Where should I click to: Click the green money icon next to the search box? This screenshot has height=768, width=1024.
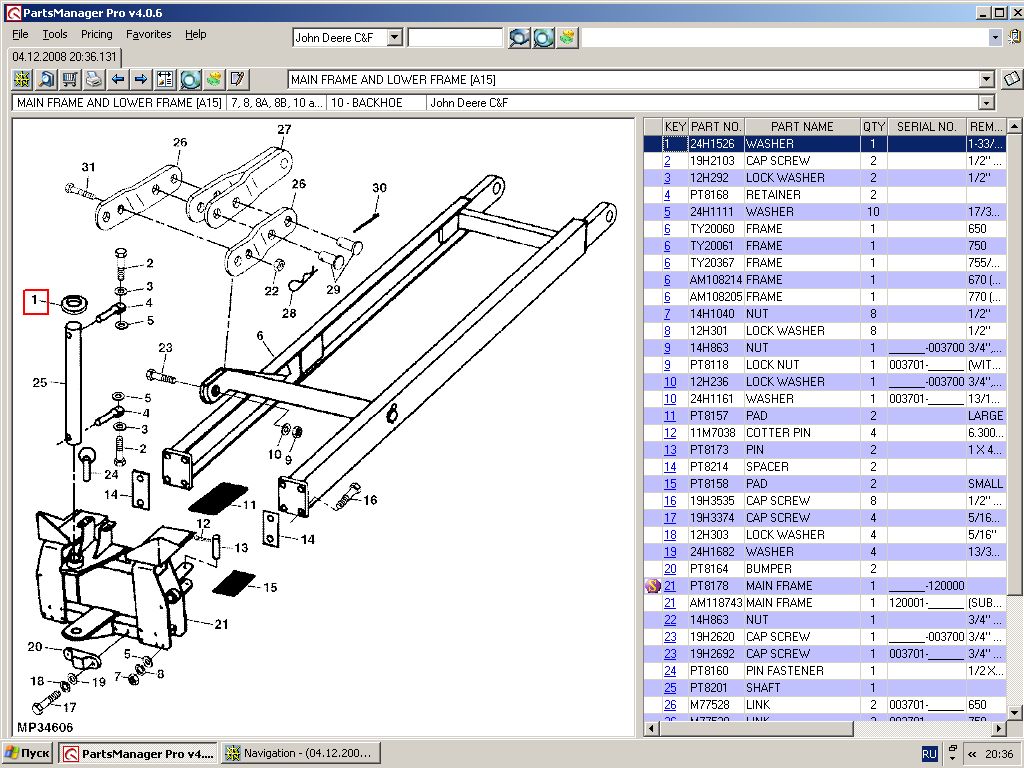(568, 37)
